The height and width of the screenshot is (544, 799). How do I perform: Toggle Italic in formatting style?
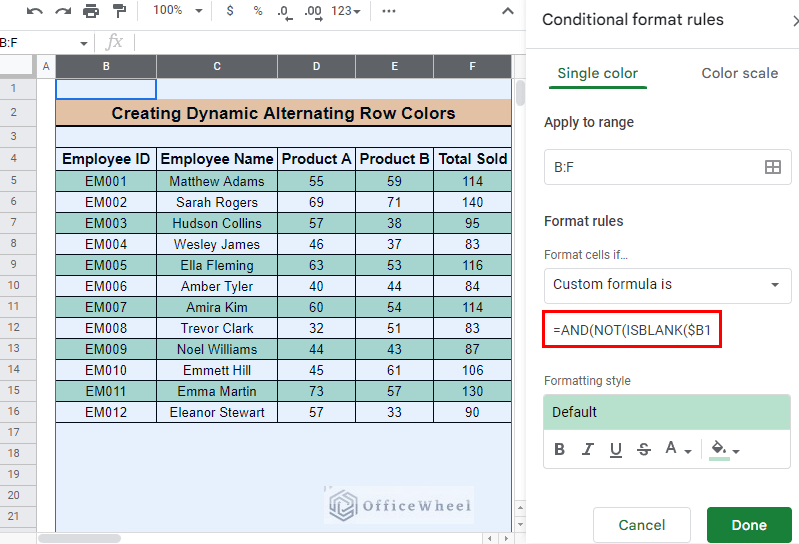pos(588,449)
